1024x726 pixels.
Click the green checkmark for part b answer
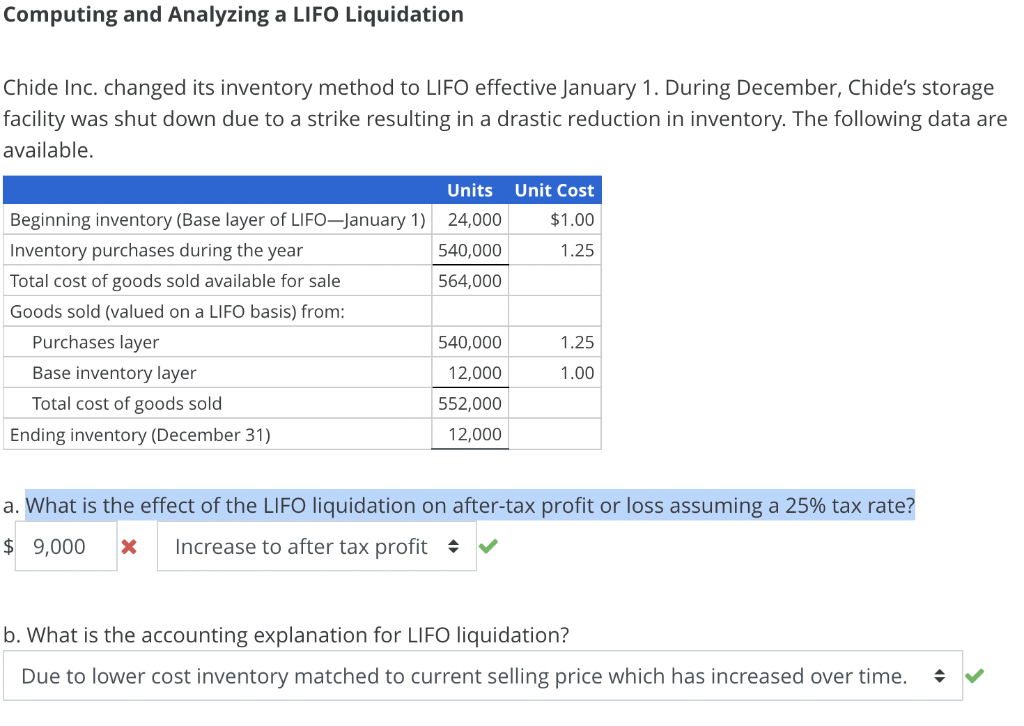(975, 675)
